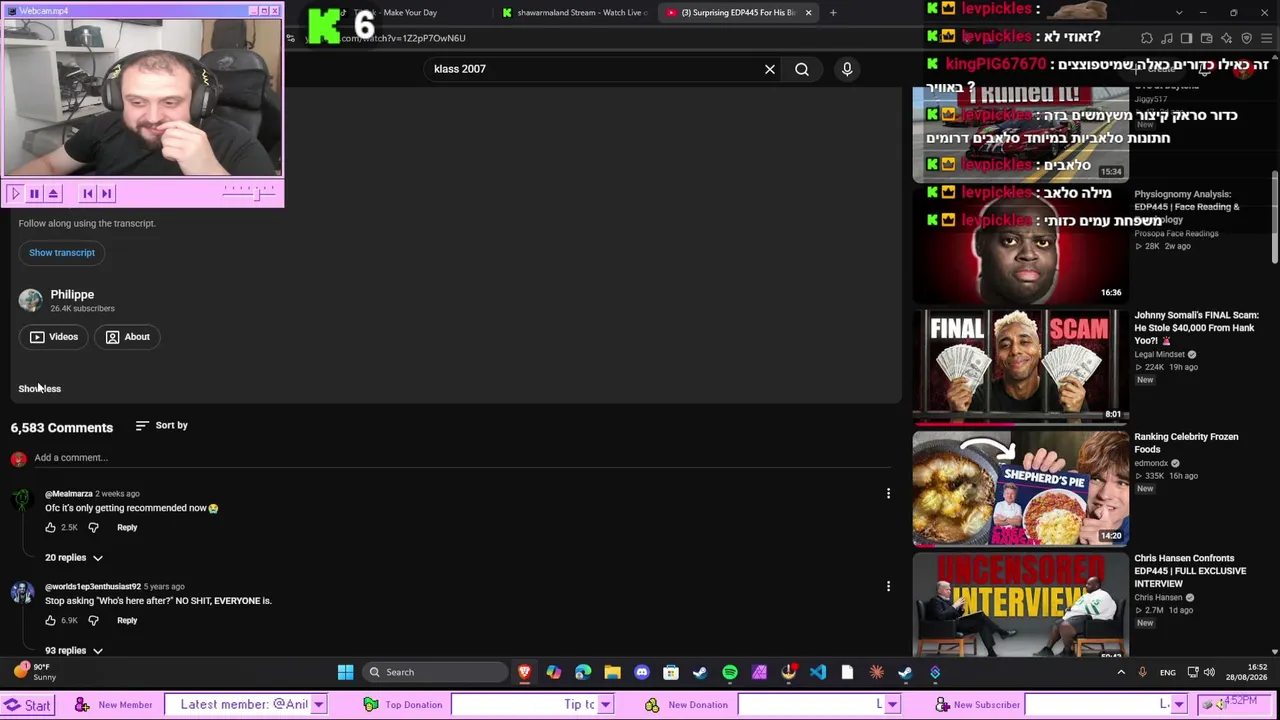Viewport: 1280px width, 720px height.
Task: Open the Windows Start menu
Action: click(x=345, y=672)
